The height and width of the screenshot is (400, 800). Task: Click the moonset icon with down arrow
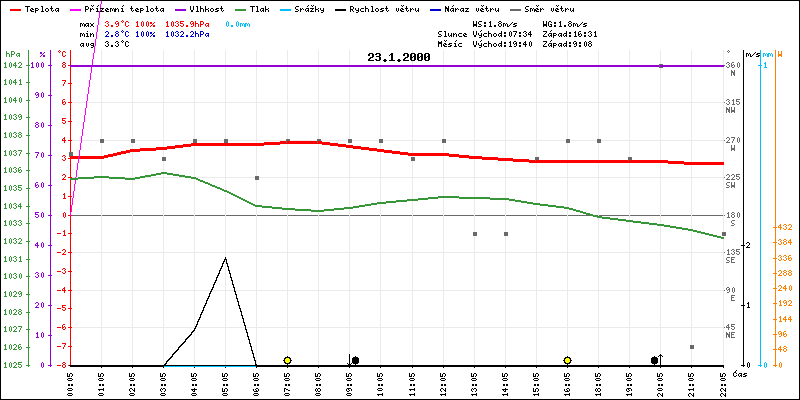353,360
